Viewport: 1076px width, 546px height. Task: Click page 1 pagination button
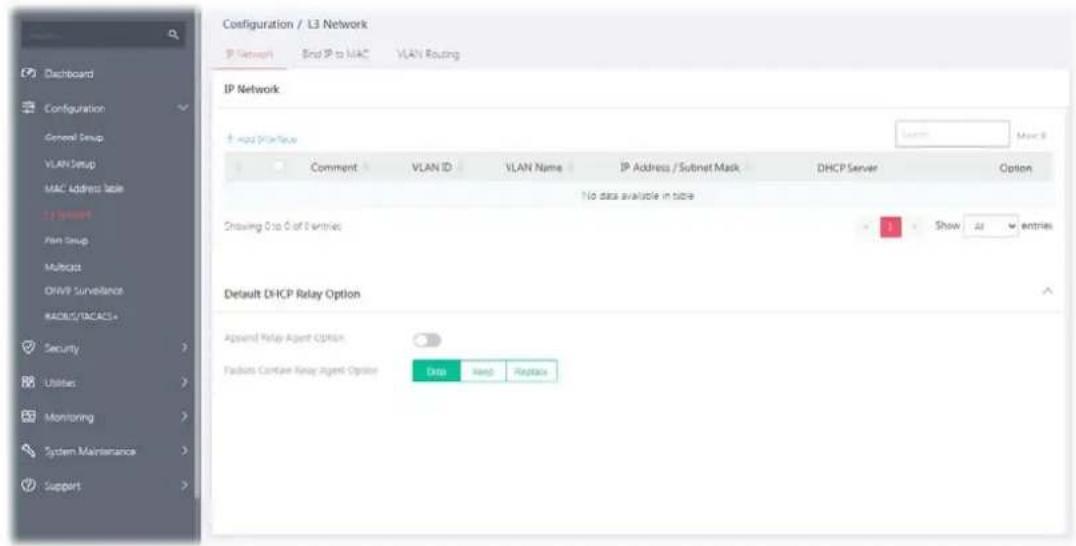click(891, 226)
